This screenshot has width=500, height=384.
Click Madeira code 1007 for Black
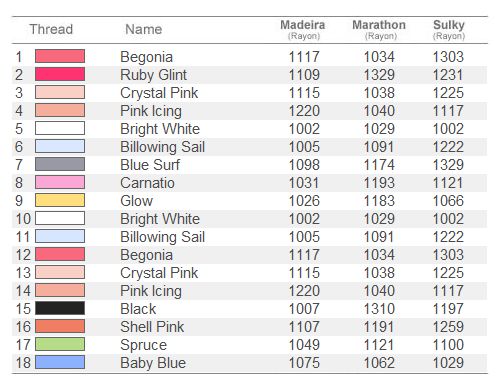pyautogui.click(x=304, y=309)
